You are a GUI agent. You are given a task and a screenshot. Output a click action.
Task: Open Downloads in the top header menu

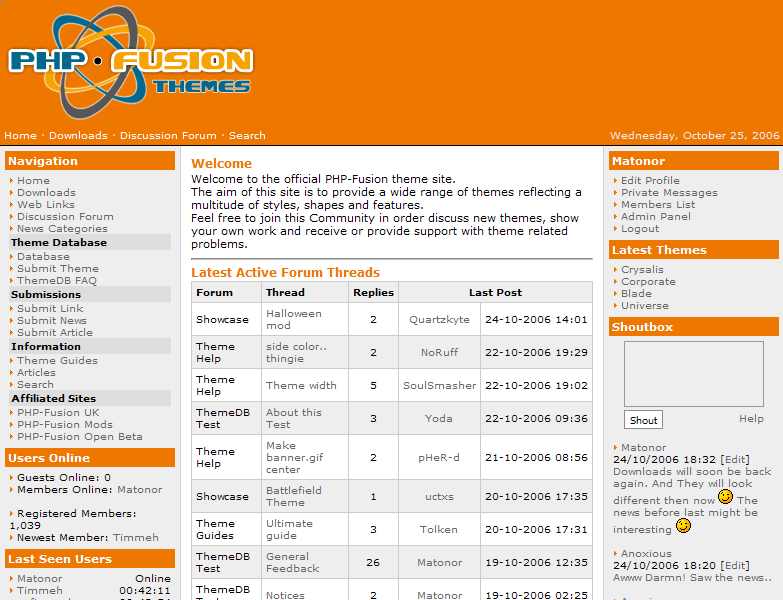click(78, 135)
